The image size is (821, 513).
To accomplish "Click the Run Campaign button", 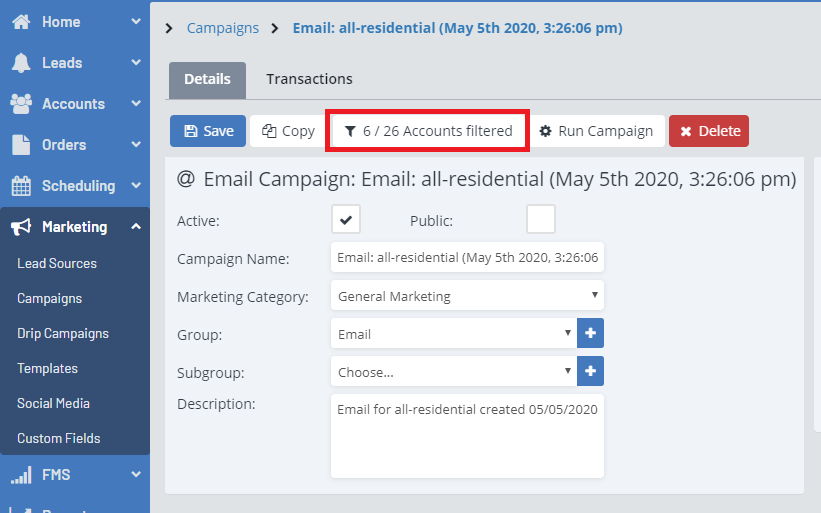I will (596, 131).
